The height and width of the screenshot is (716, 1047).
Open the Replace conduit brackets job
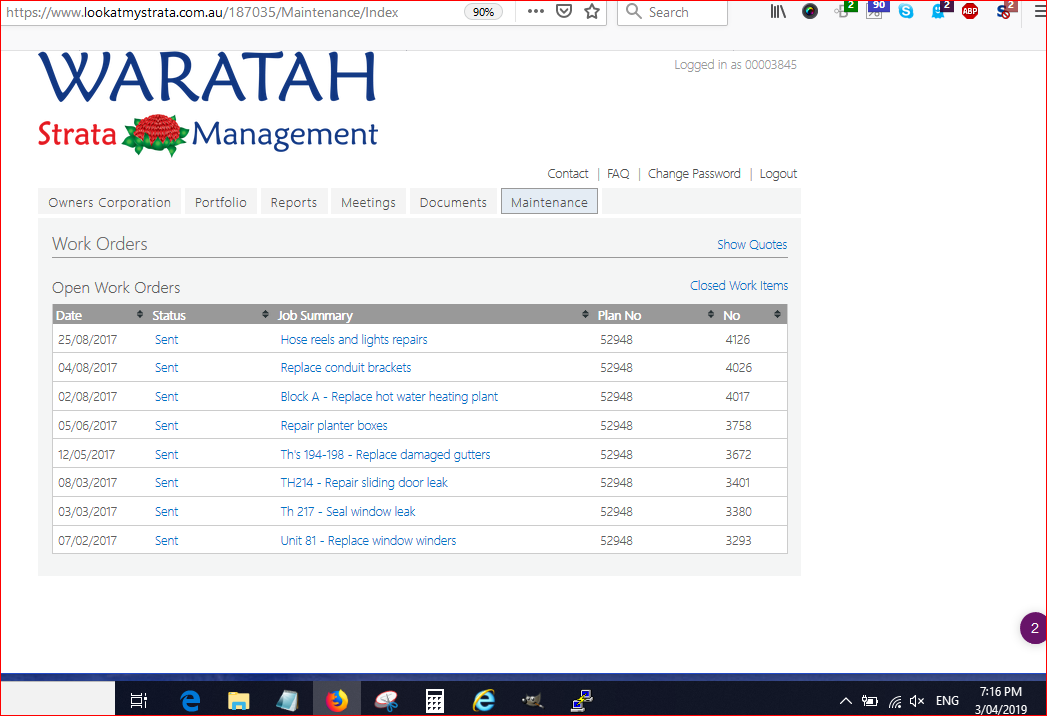pos(346,367)
